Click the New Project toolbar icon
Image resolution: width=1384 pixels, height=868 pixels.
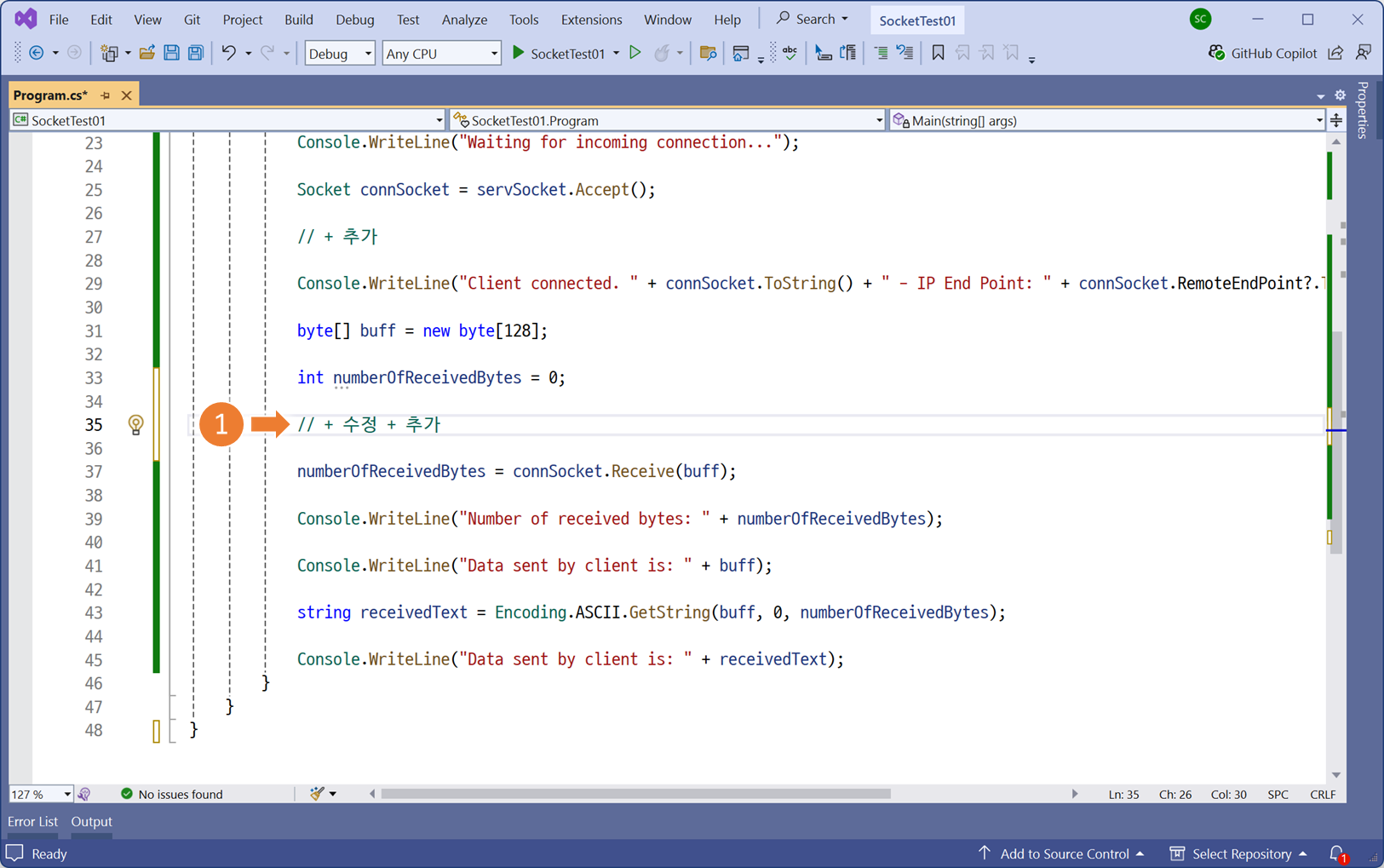click(108, 53)
